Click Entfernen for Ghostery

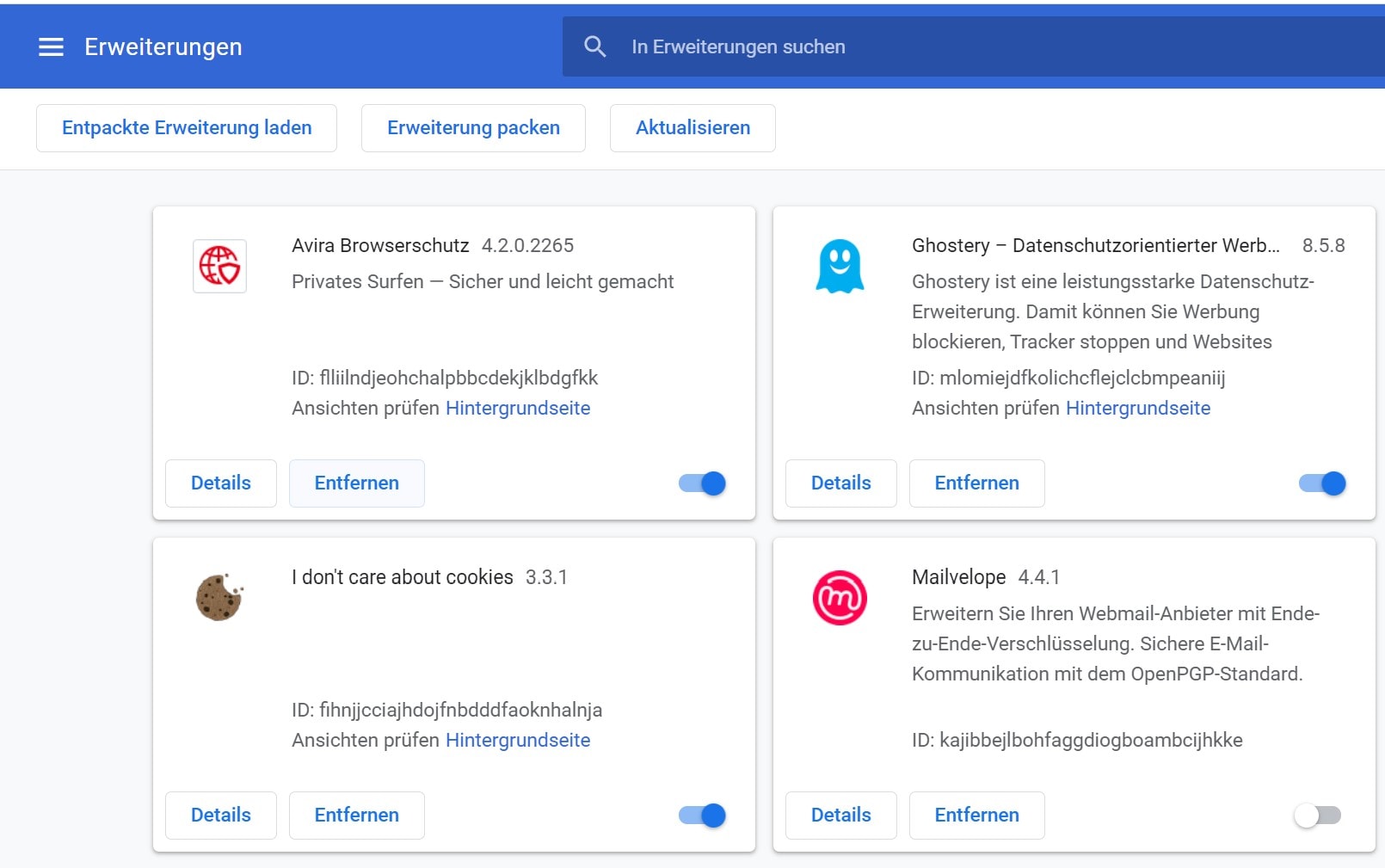(x=977, y=483)
